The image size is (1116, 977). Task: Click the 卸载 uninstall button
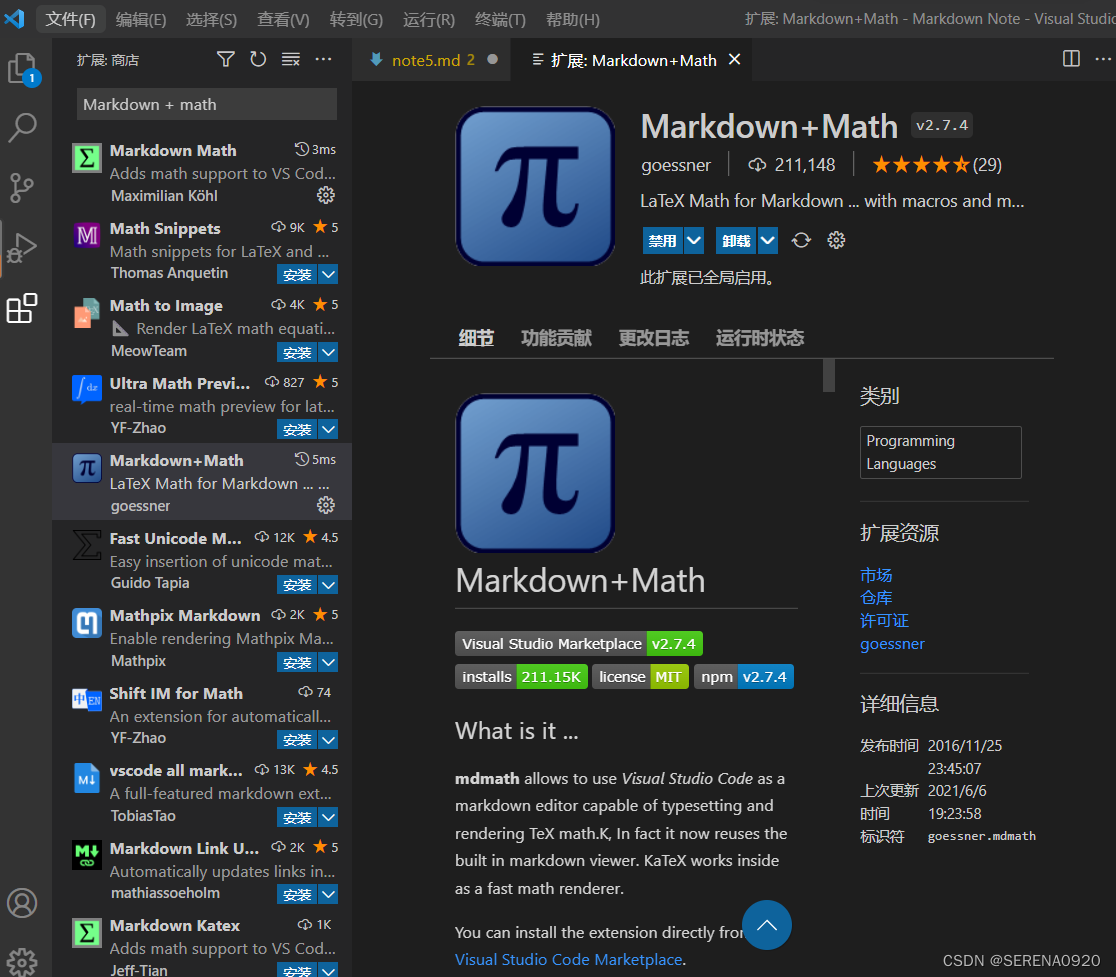[x=736, y=241]
